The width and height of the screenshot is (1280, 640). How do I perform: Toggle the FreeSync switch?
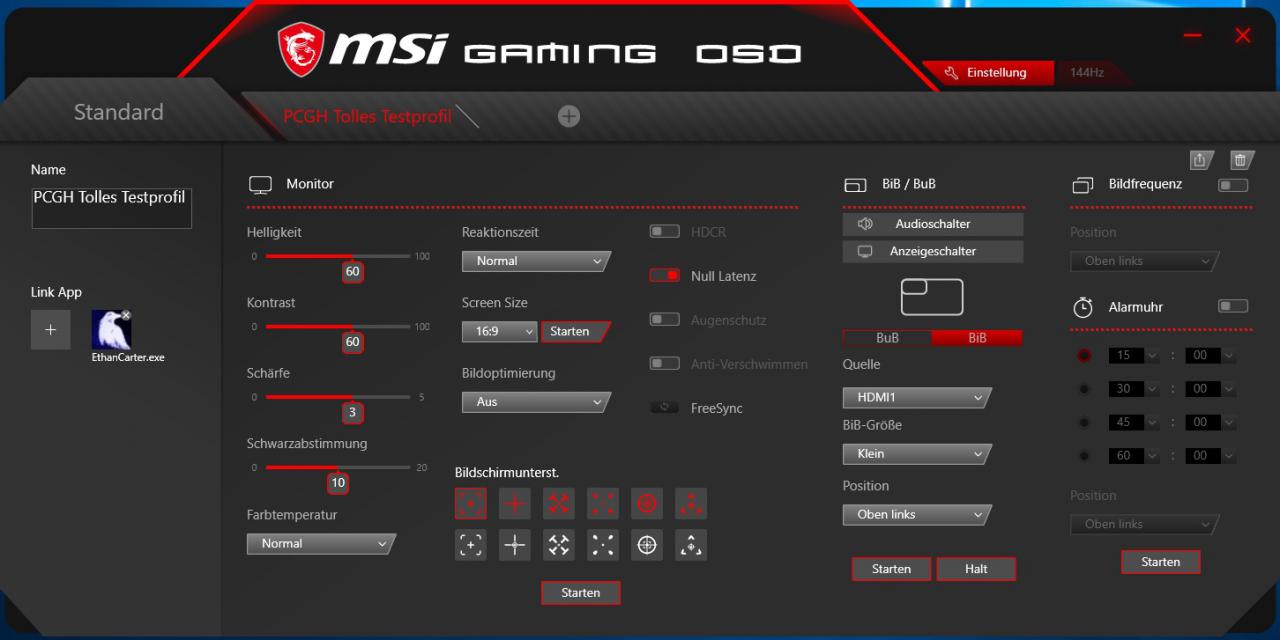point(664,408)
